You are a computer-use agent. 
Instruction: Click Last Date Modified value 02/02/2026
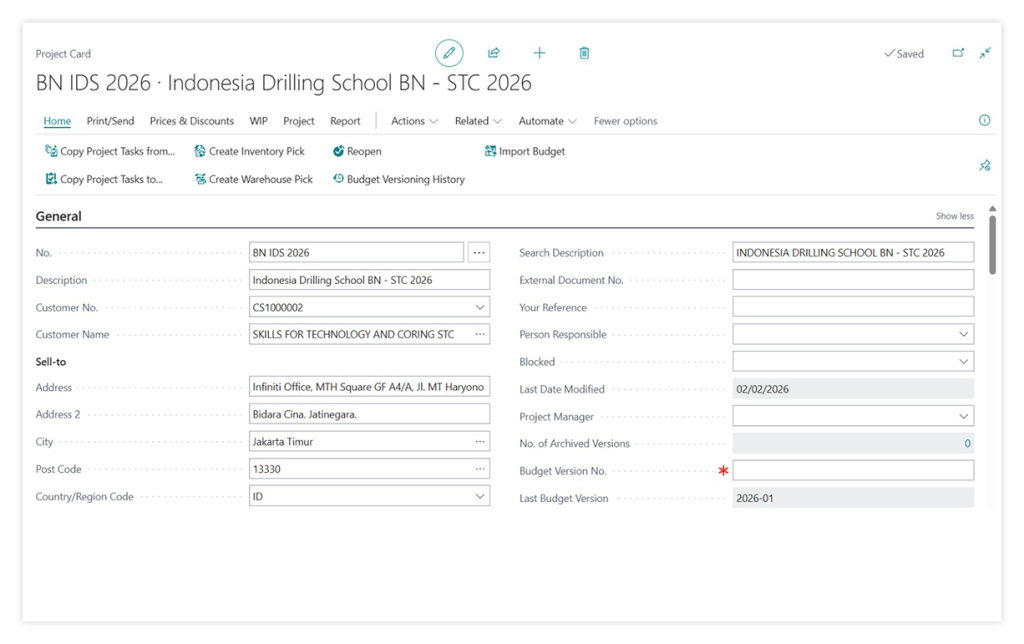[x=762, y=389]
